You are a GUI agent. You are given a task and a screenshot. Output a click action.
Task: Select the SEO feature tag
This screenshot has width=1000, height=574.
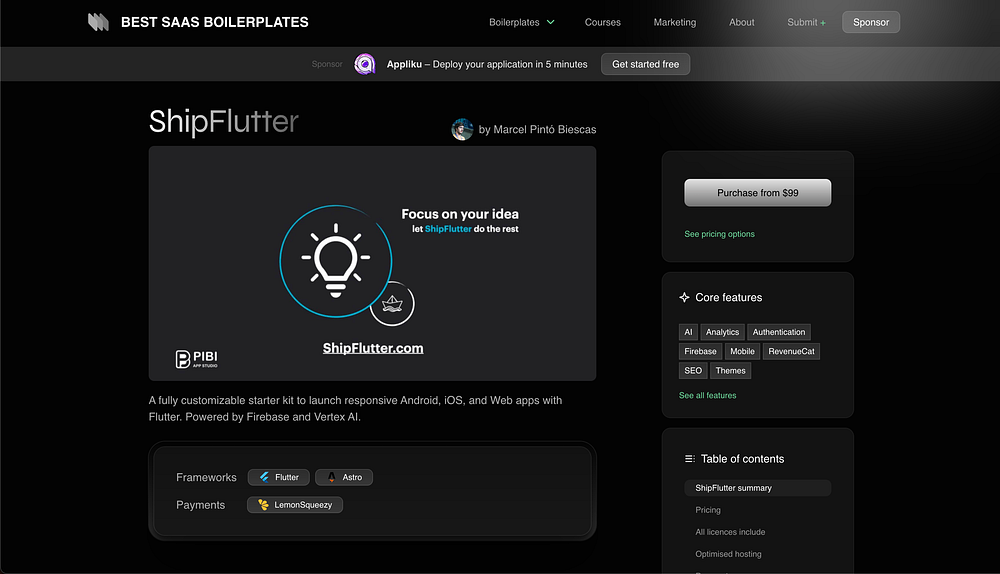[693, 371]
